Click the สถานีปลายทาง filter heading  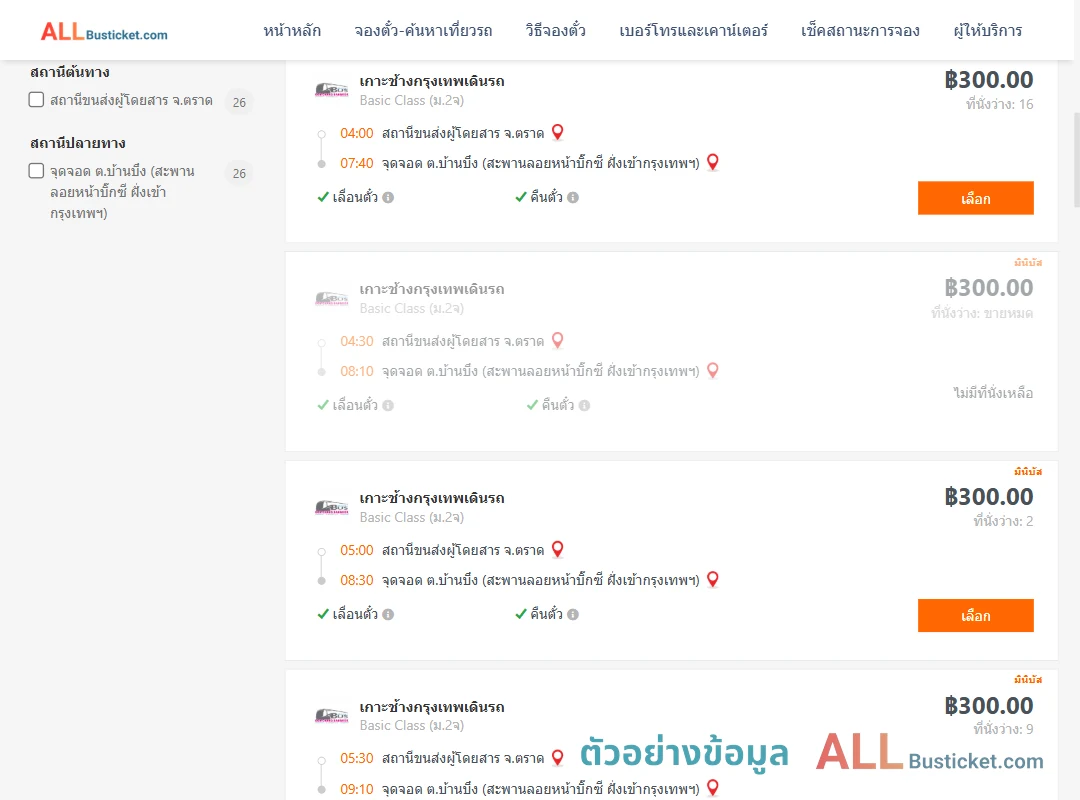pyautogui.click(x=78, y=143)
